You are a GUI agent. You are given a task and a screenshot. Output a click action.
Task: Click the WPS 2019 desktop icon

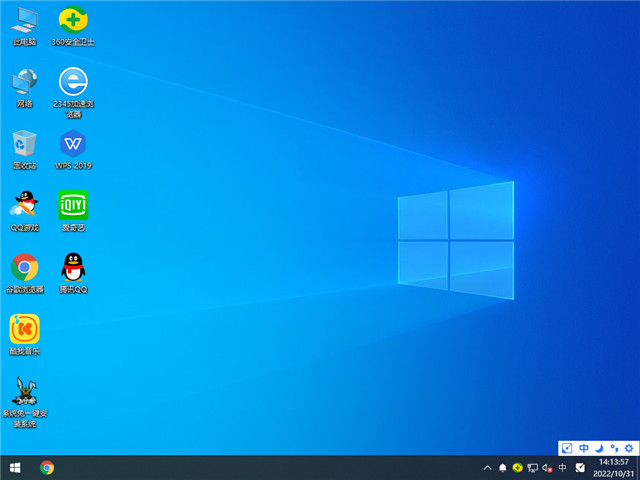(x=72, y=144)
